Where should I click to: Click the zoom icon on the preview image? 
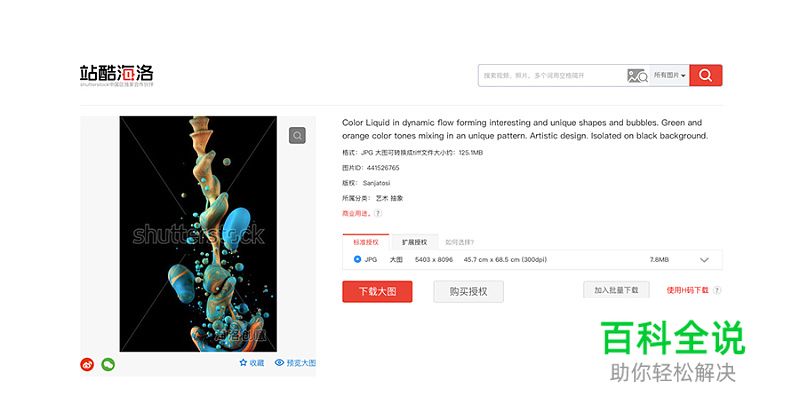pyautogui.click(x=297, y=135)
